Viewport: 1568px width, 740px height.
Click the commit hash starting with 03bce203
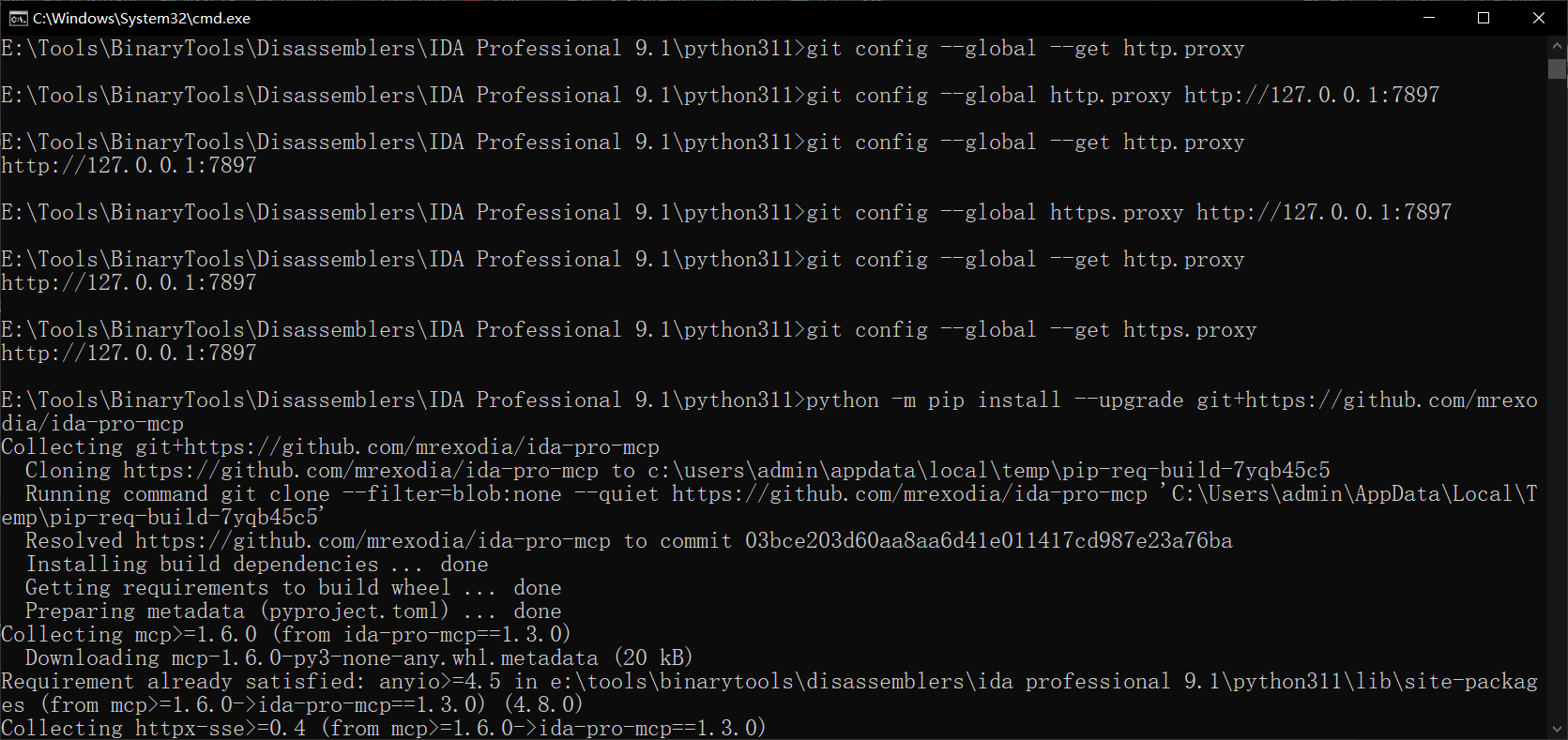pos(988,541)
